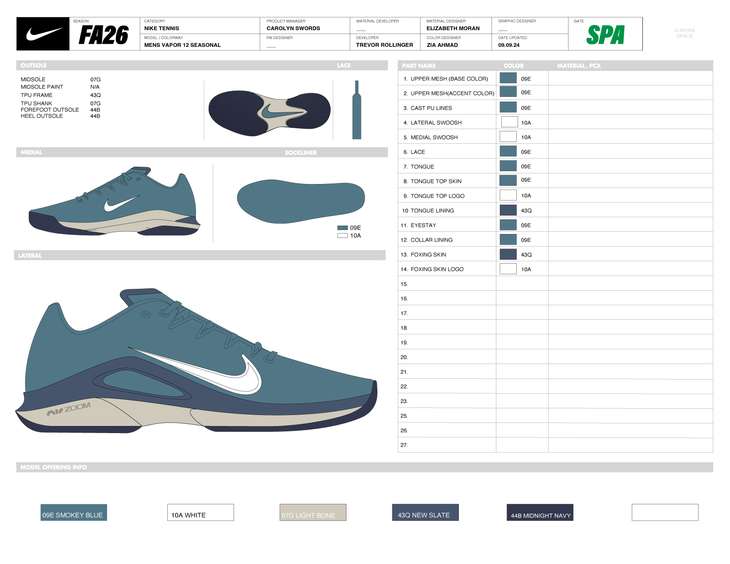Click the material cell for Upper Mesh (Base Color)
730x564 pixels.
click(x=630, y=78)
